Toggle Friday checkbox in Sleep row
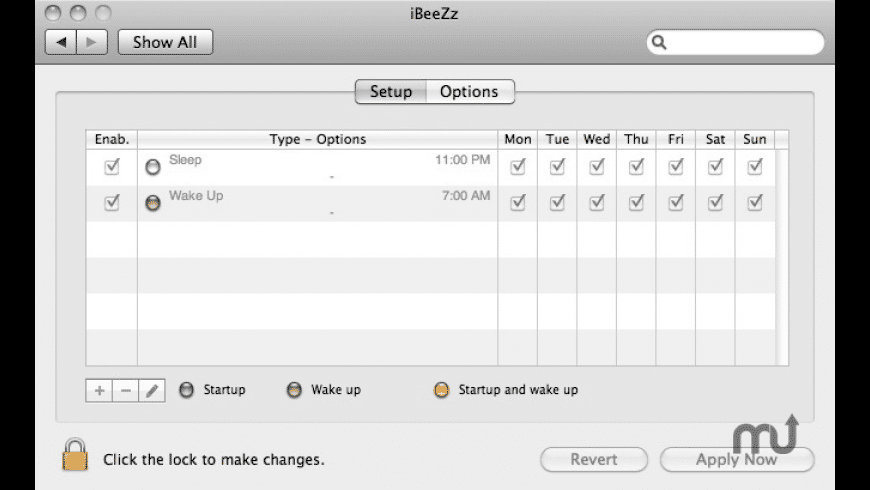The image size is (870, 490). 676,167
